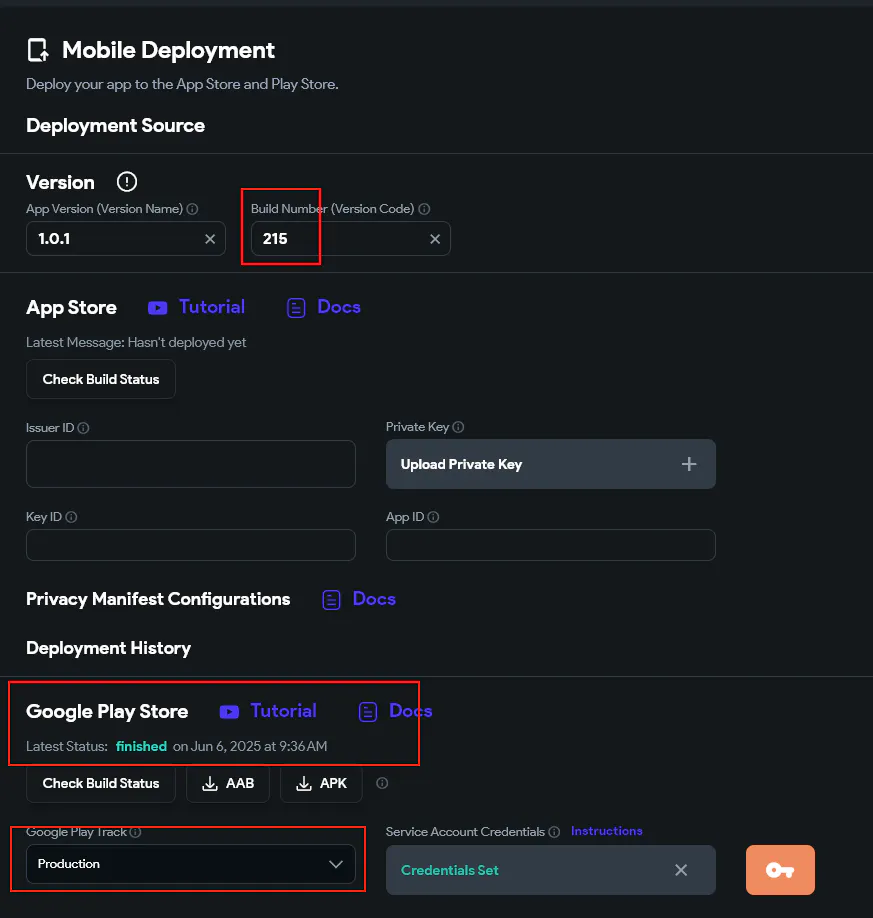Show Private Key info icon
The image size is (873, 918).
pyautogui.click(x=458, y=427)
